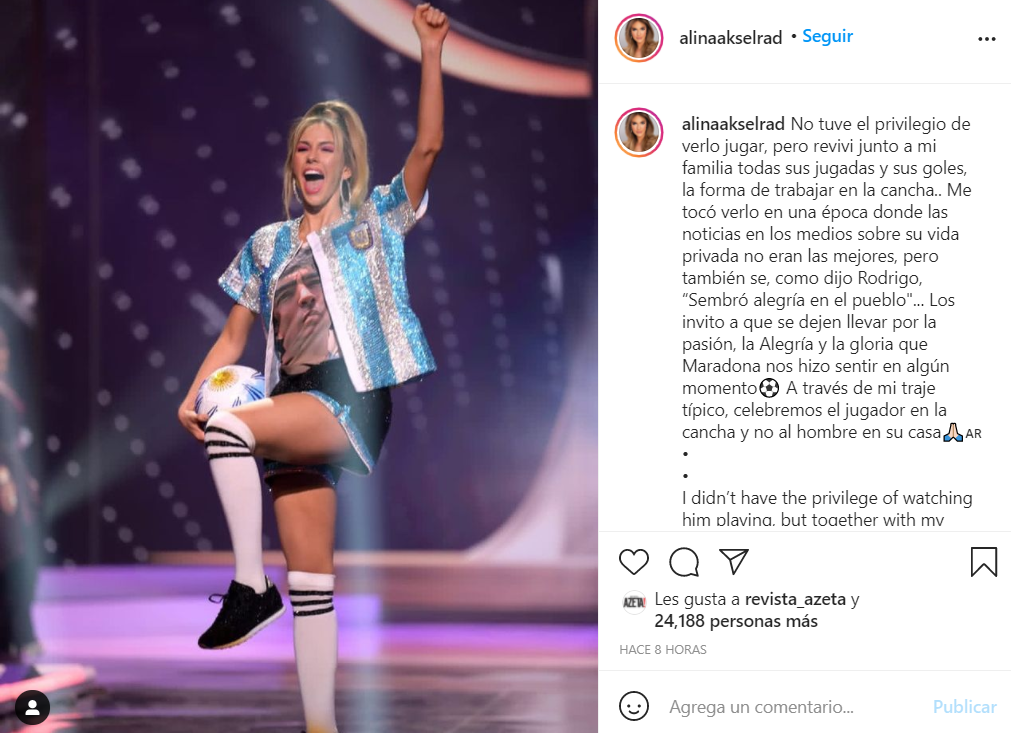Click the tagged people icon on photo
1011x733 pixels.
point(32,707)
